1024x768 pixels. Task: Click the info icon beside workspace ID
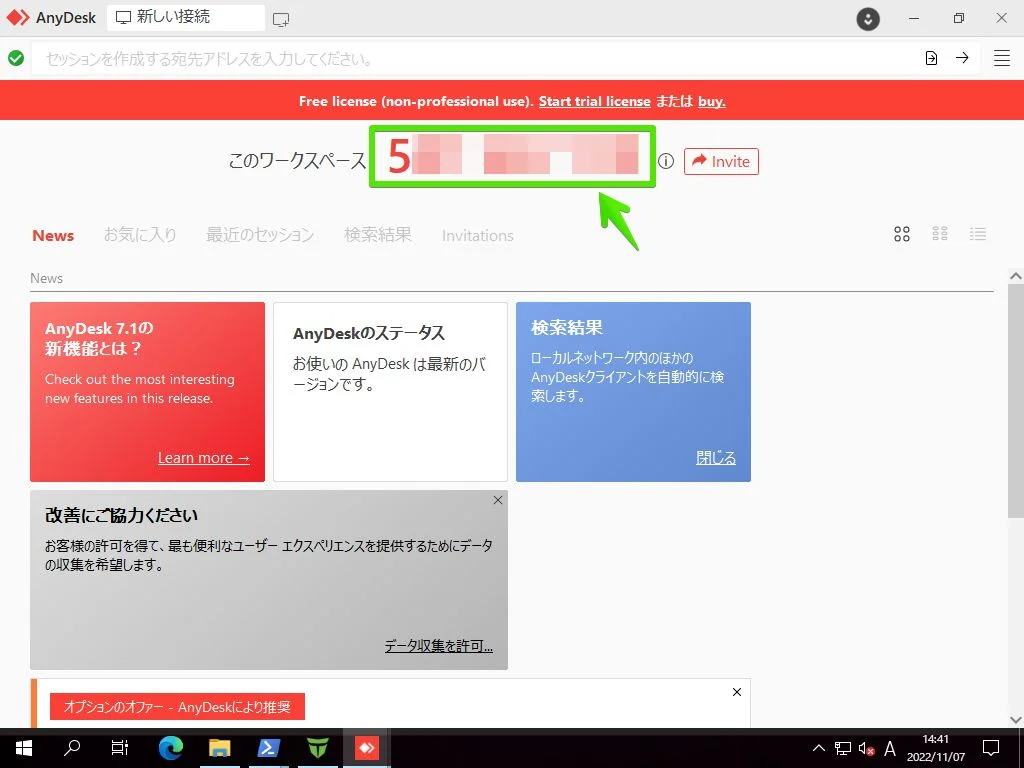(x=665, y=161)
